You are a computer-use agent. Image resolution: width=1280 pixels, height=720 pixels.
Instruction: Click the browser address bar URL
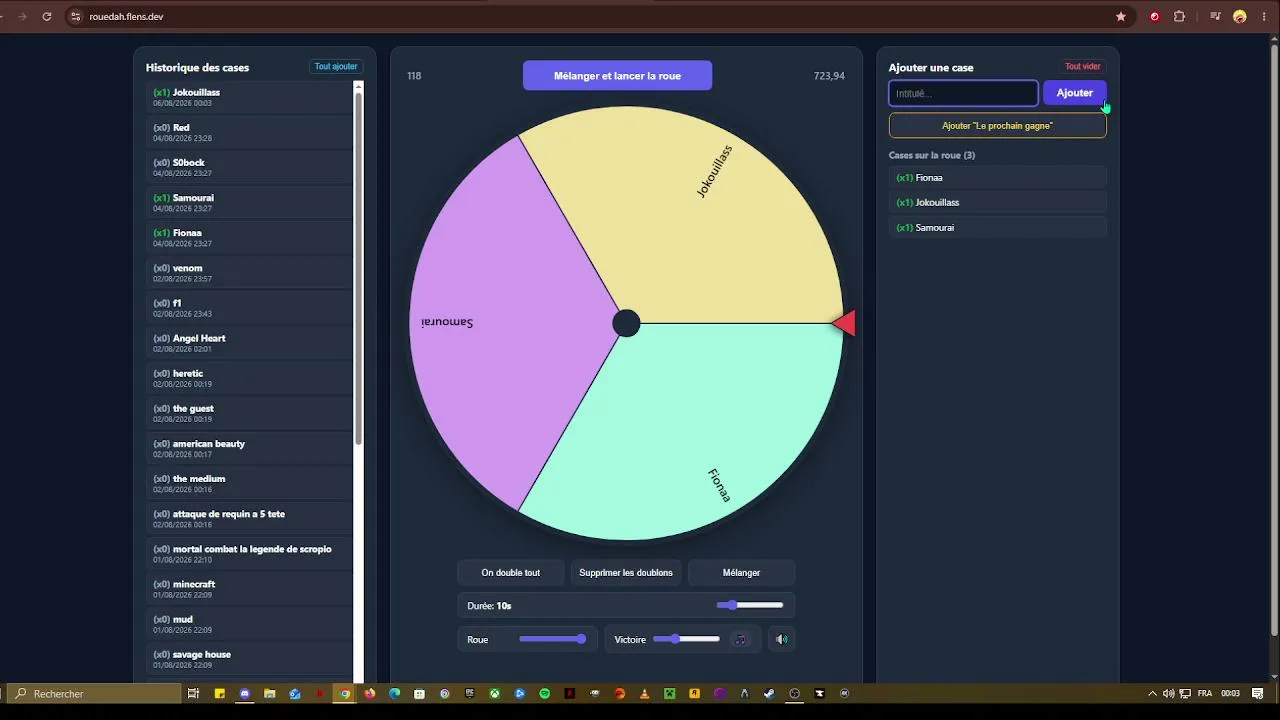pos(126,17)
